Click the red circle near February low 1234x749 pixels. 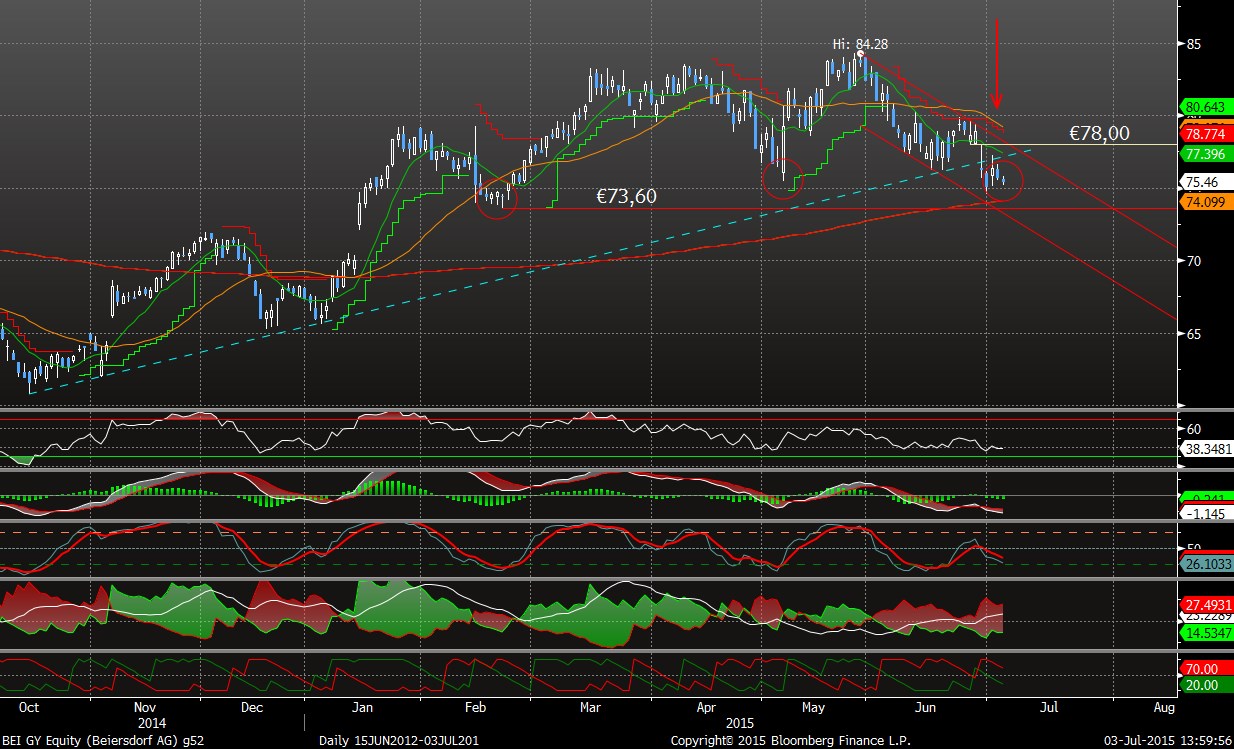(x=497, y=196)
